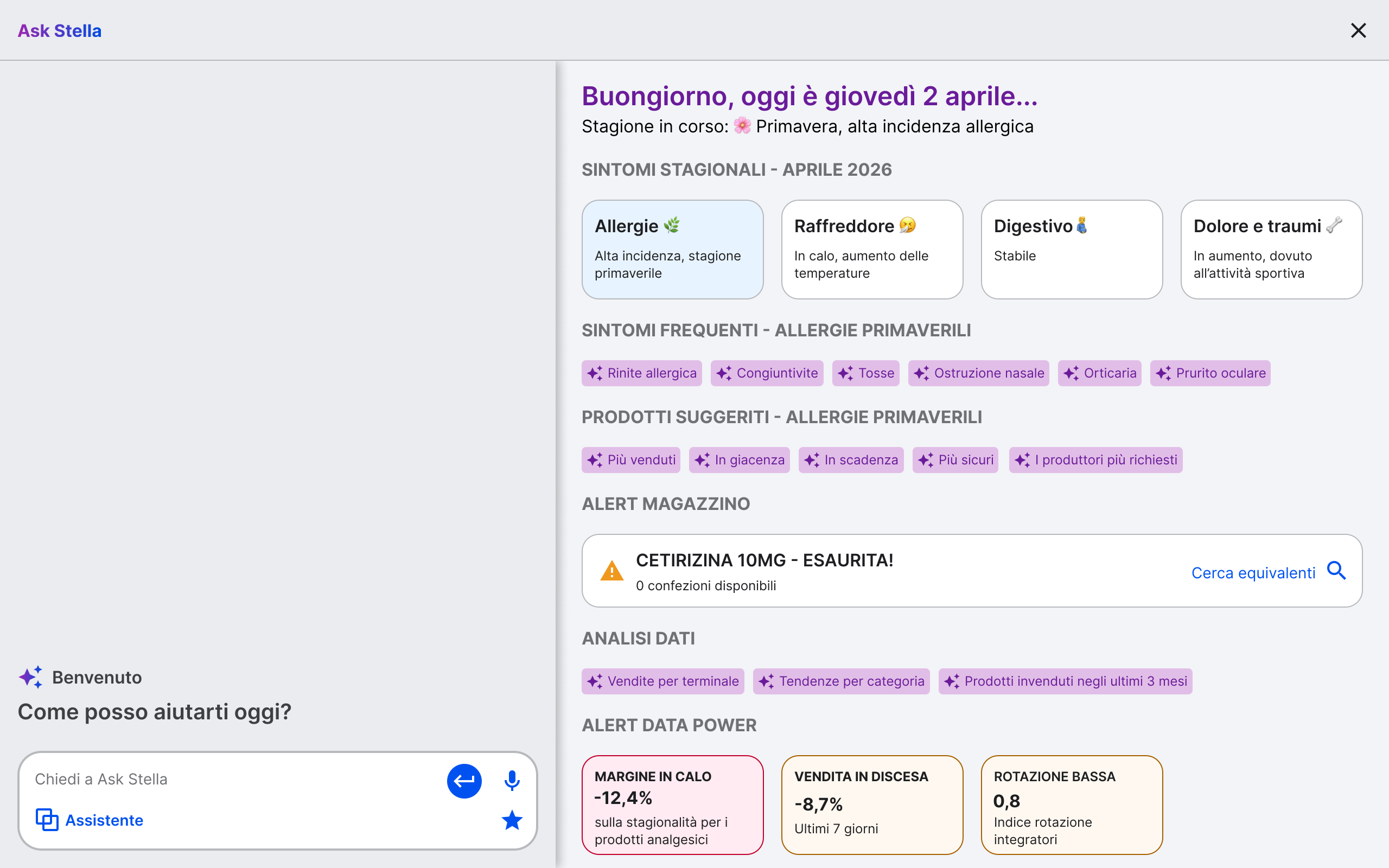Click the Assistente mode icon
Screen dimensions: 1389x868
pos(47,820)
